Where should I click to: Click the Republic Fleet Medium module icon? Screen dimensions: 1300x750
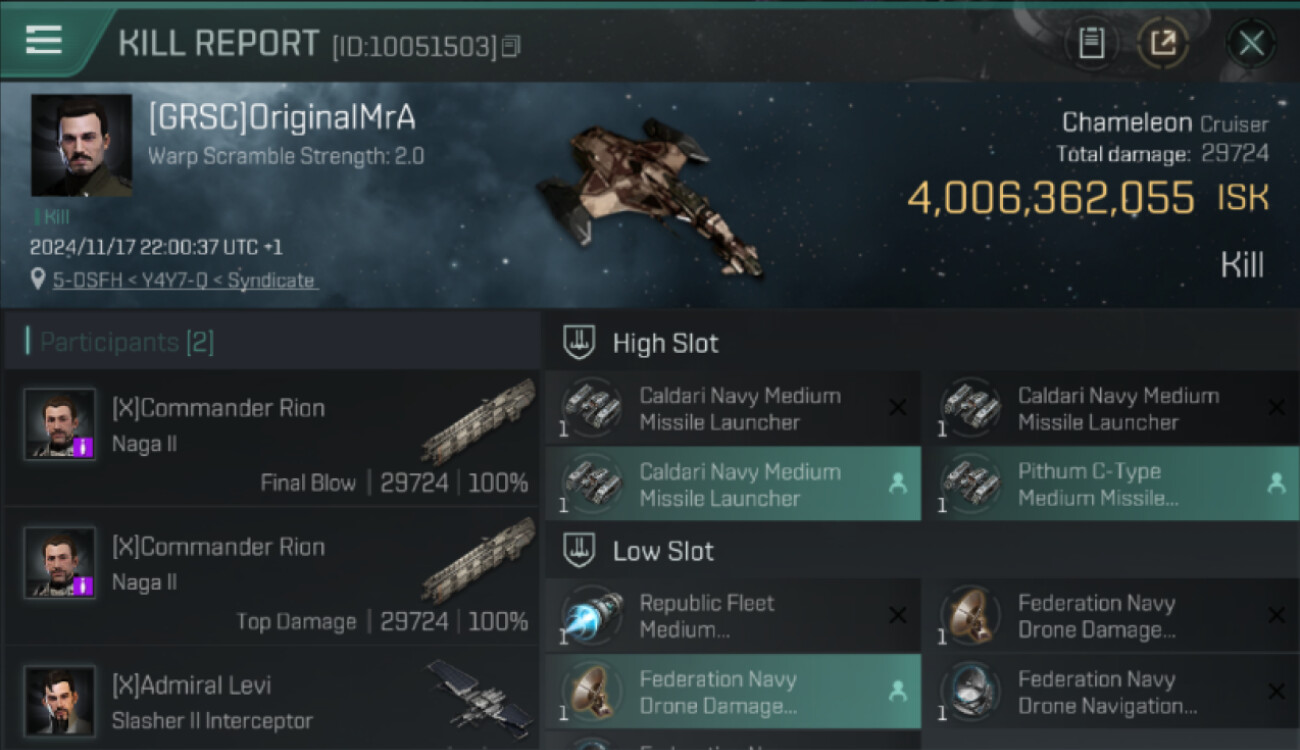(592, 616)
